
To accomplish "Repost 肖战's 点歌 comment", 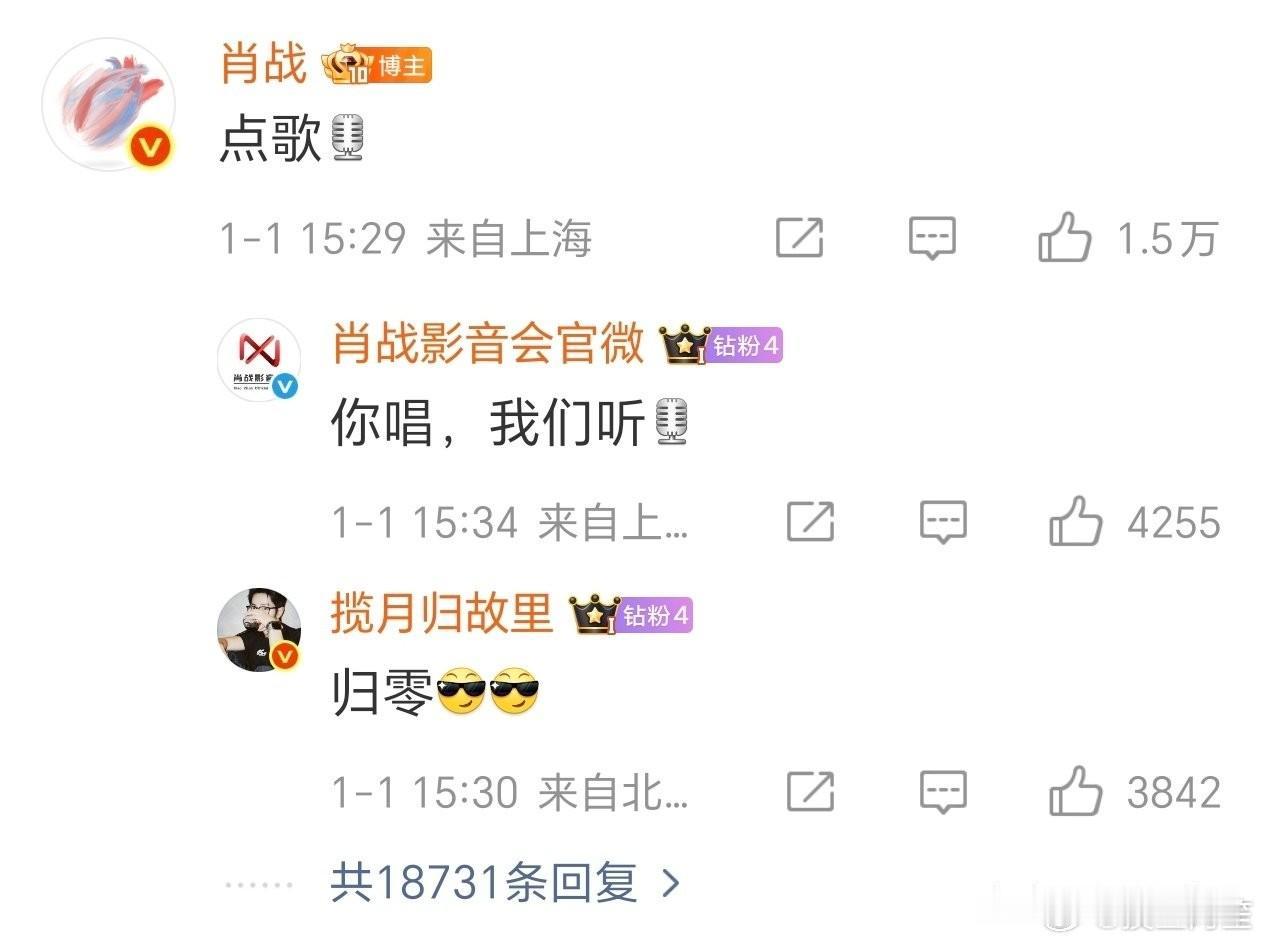I will [800, 239].
